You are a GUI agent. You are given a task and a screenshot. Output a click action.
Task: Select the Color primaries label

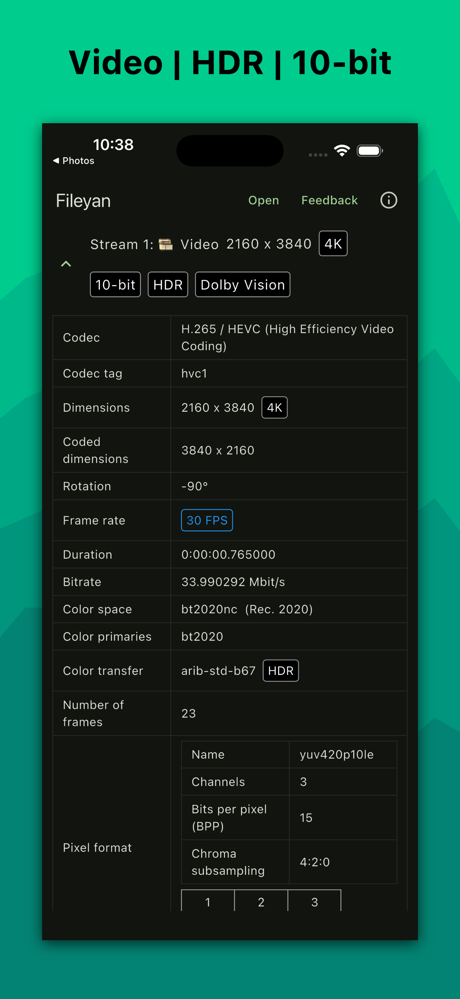pos(107,637)
